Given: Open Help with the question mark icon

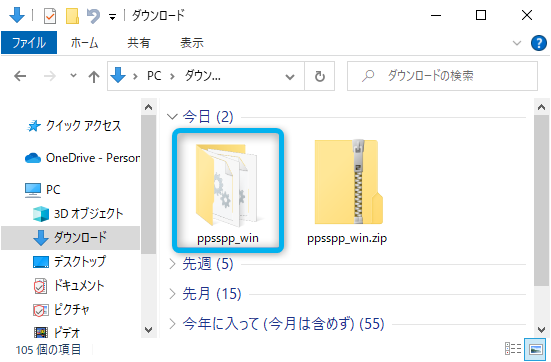Looking at the screenshot, I should pyautogui.click(x=538, y=43).
